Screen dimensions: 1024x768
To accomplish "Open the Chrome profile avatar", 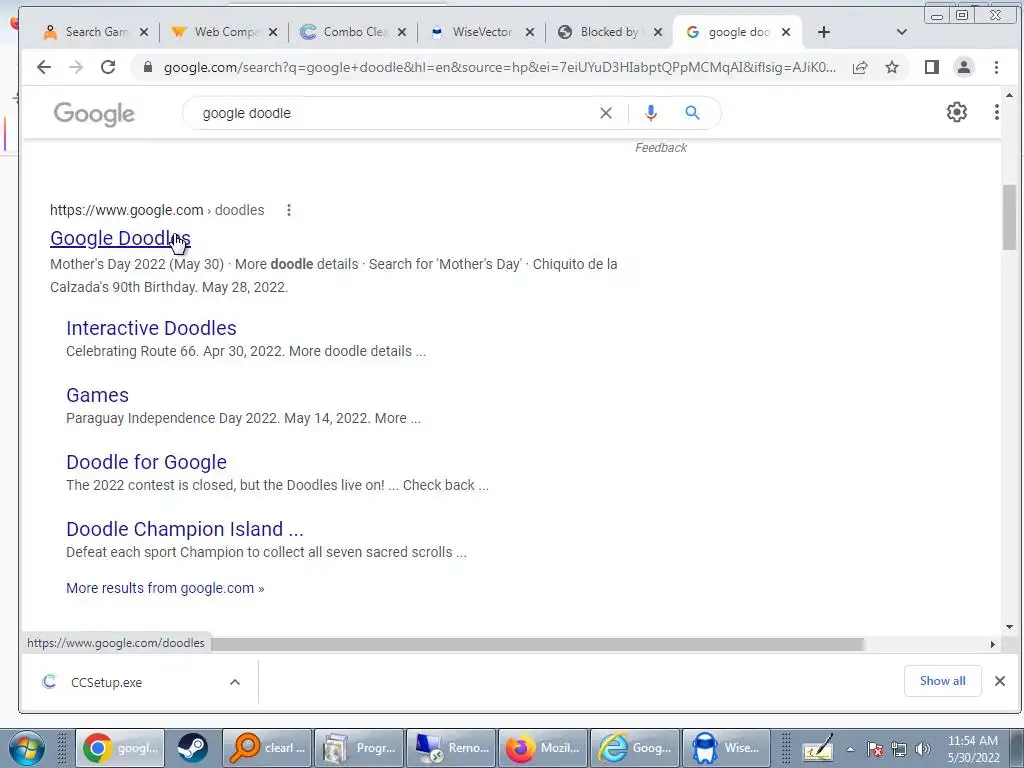I will click(964, 67).
